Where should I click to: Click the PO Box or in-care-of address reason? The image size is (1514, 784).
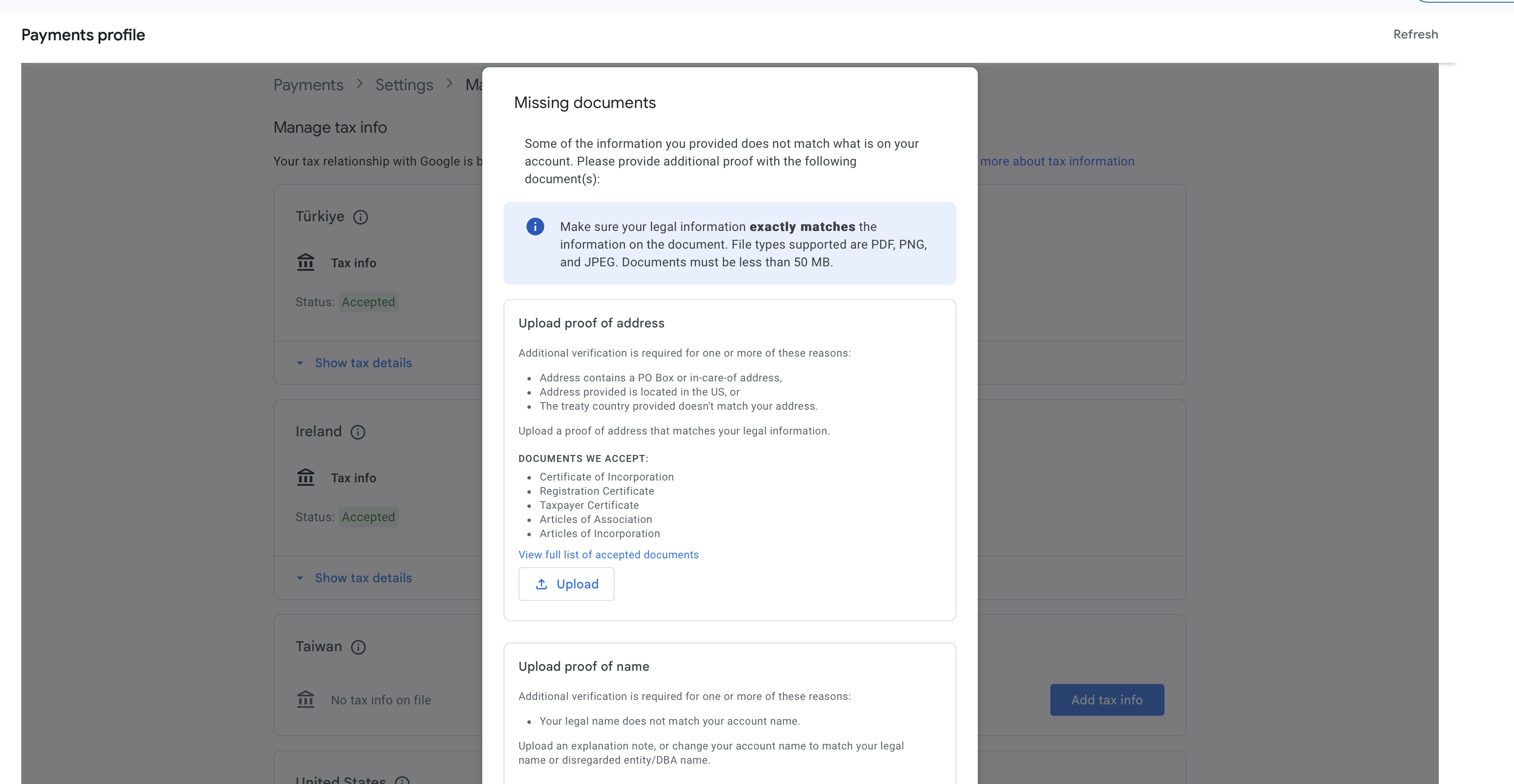(x=661, y=378)
